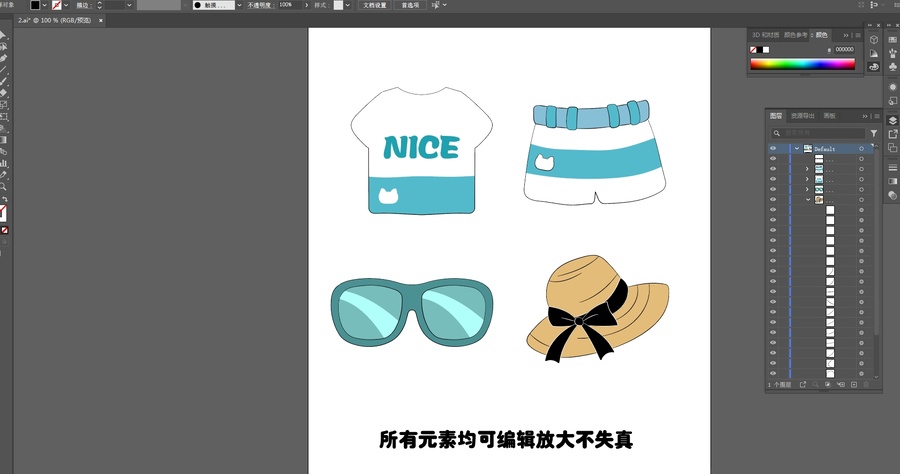Switch to the 资源导出 tab
Viewport: 900px width, 474px height.
click(x=802, y=115)
